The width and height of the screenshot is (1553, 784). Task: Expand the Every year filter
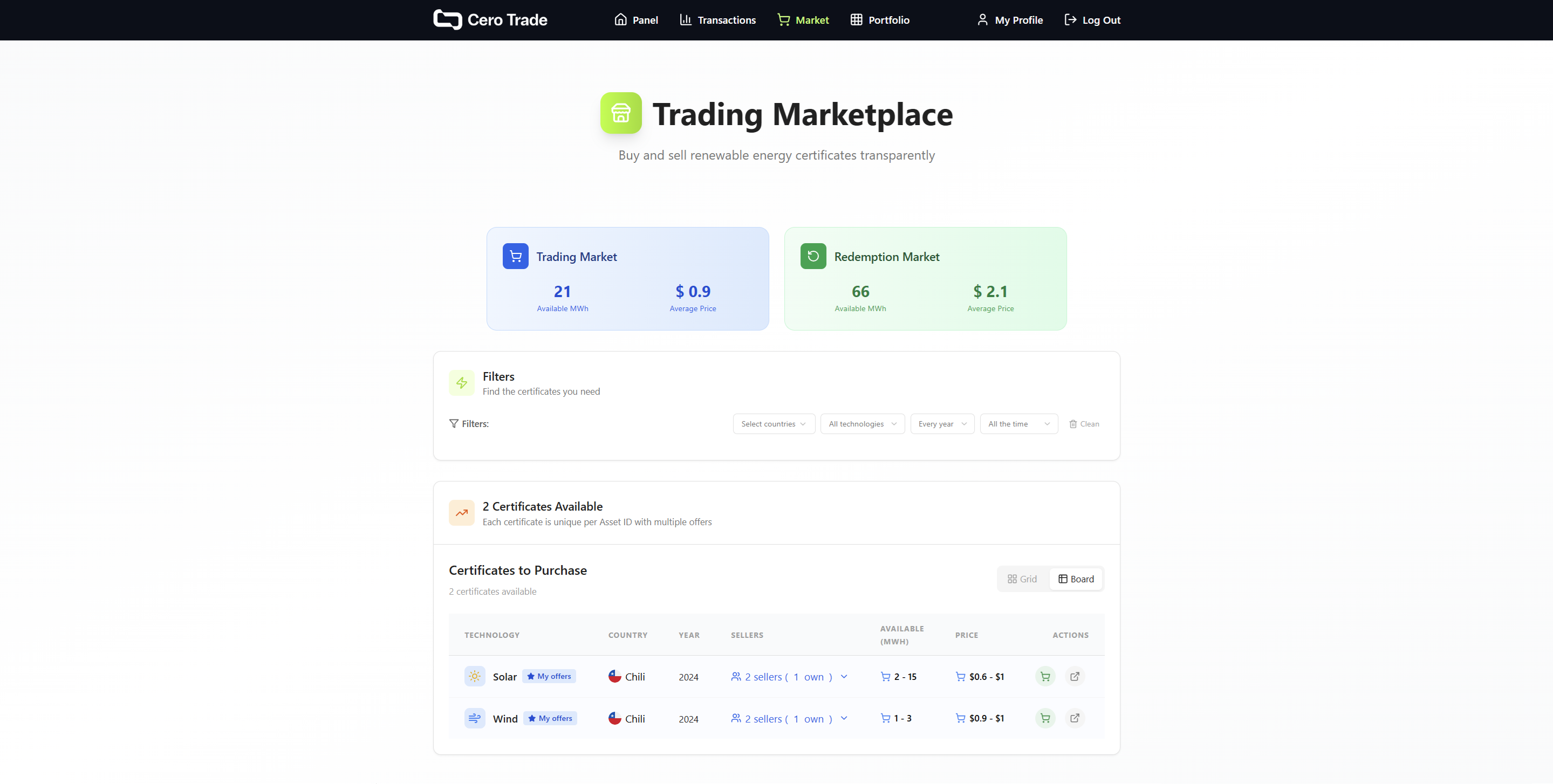point(942,424)
